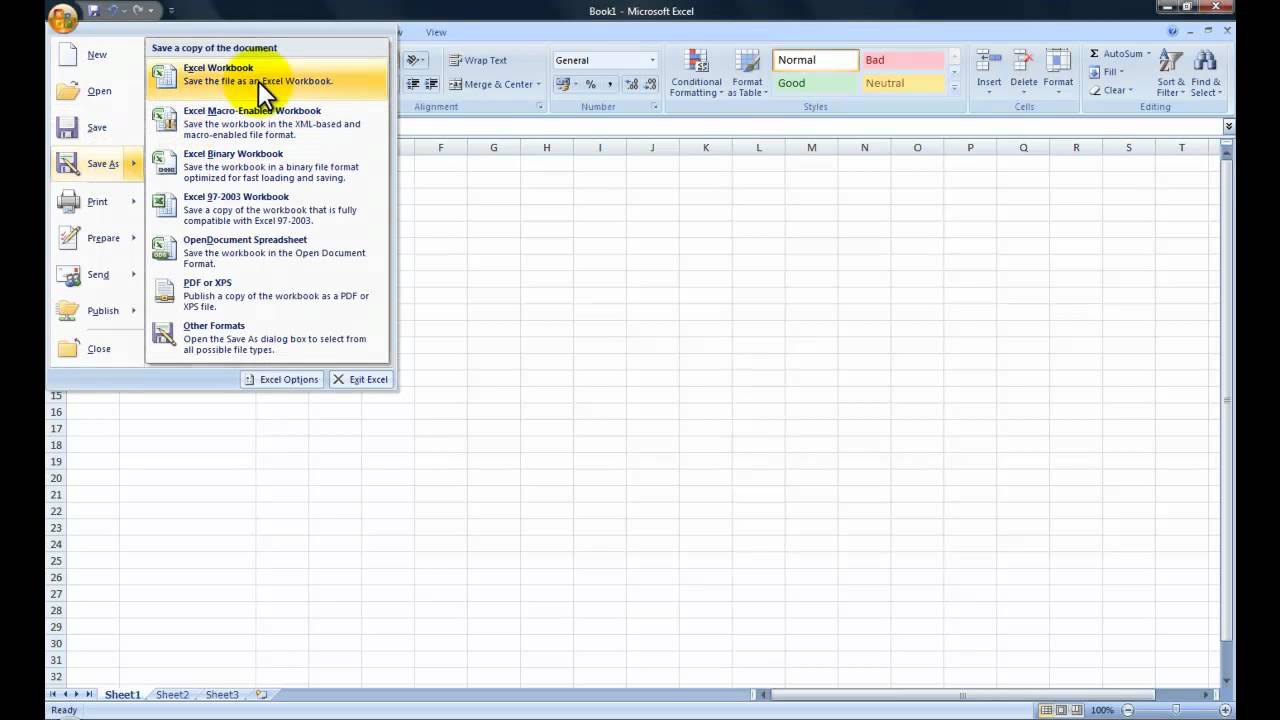Expand the Send submenu arrow
The height and width of the screenshot is (720, 1280).
[134, 274]
